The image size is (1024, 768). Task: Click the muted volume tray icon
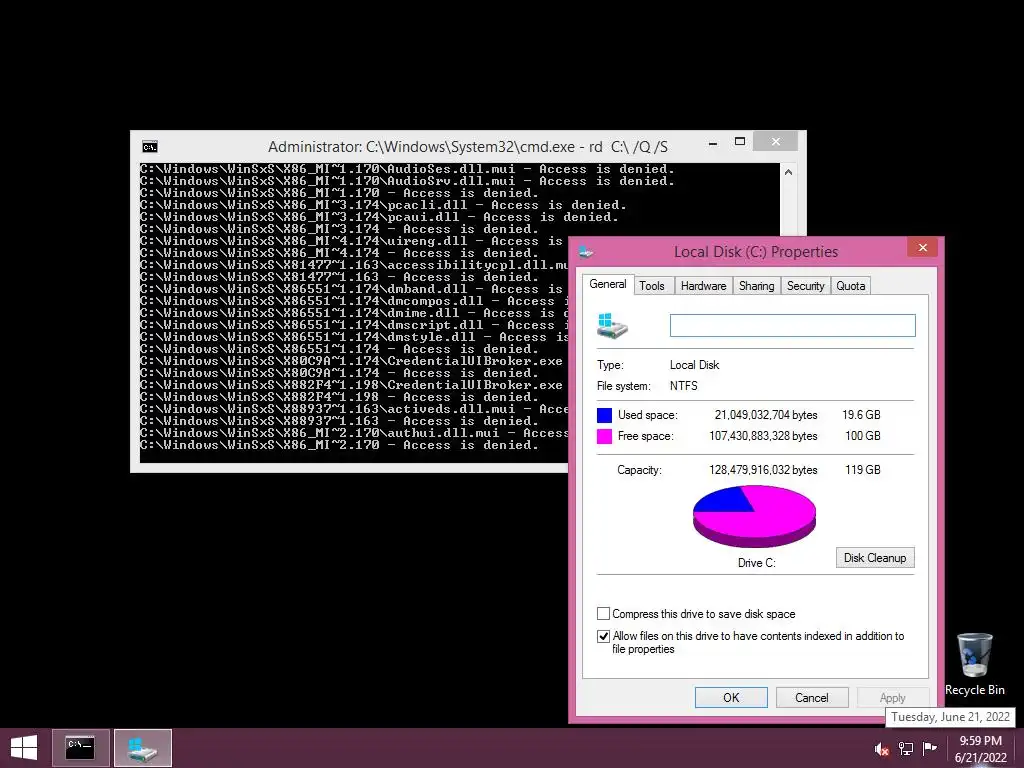(x=882, y=748)
